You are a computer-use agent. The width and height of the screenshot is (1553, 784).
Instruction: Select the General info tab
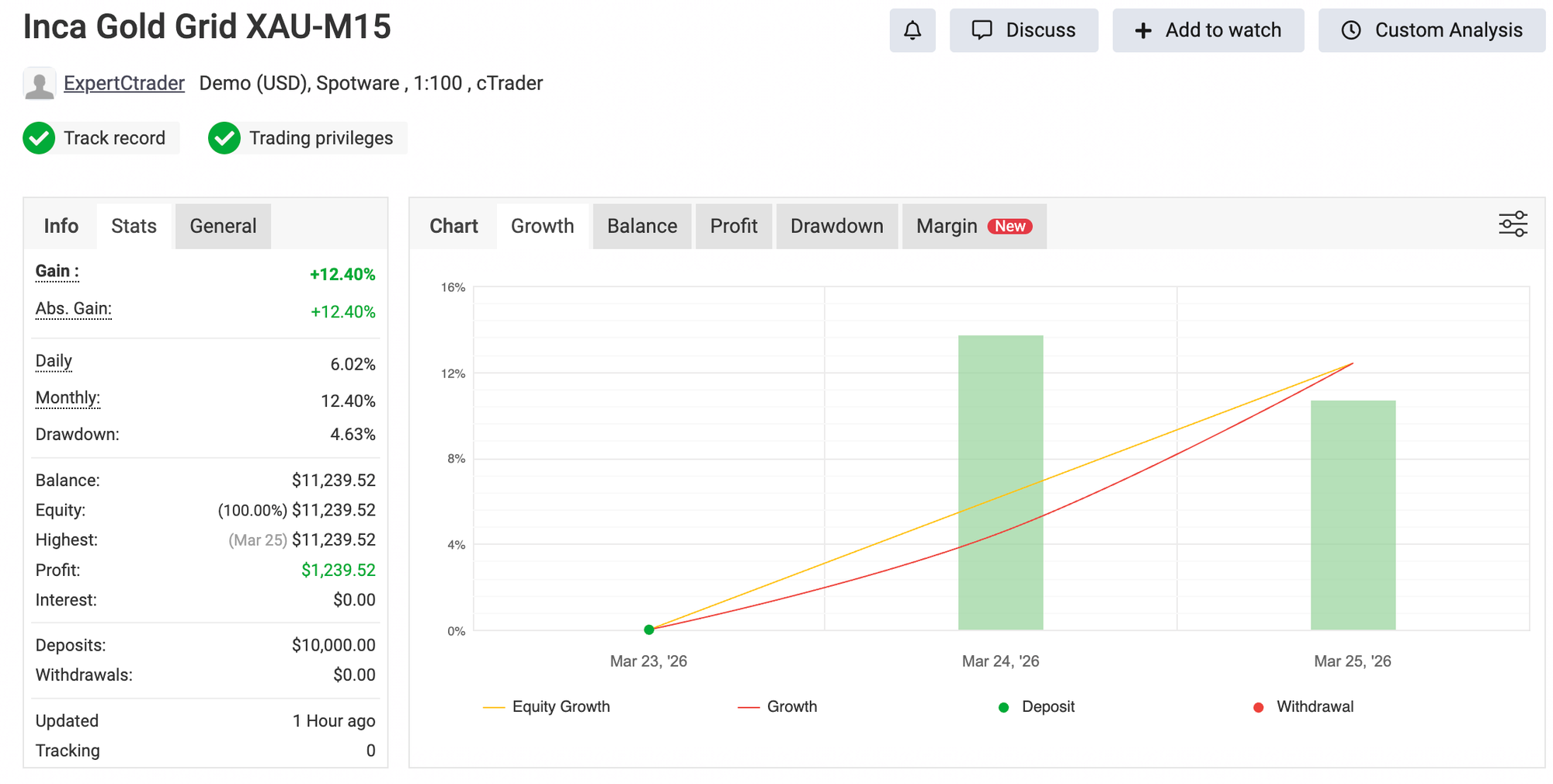pyautogui.click(x=223, y=226)
